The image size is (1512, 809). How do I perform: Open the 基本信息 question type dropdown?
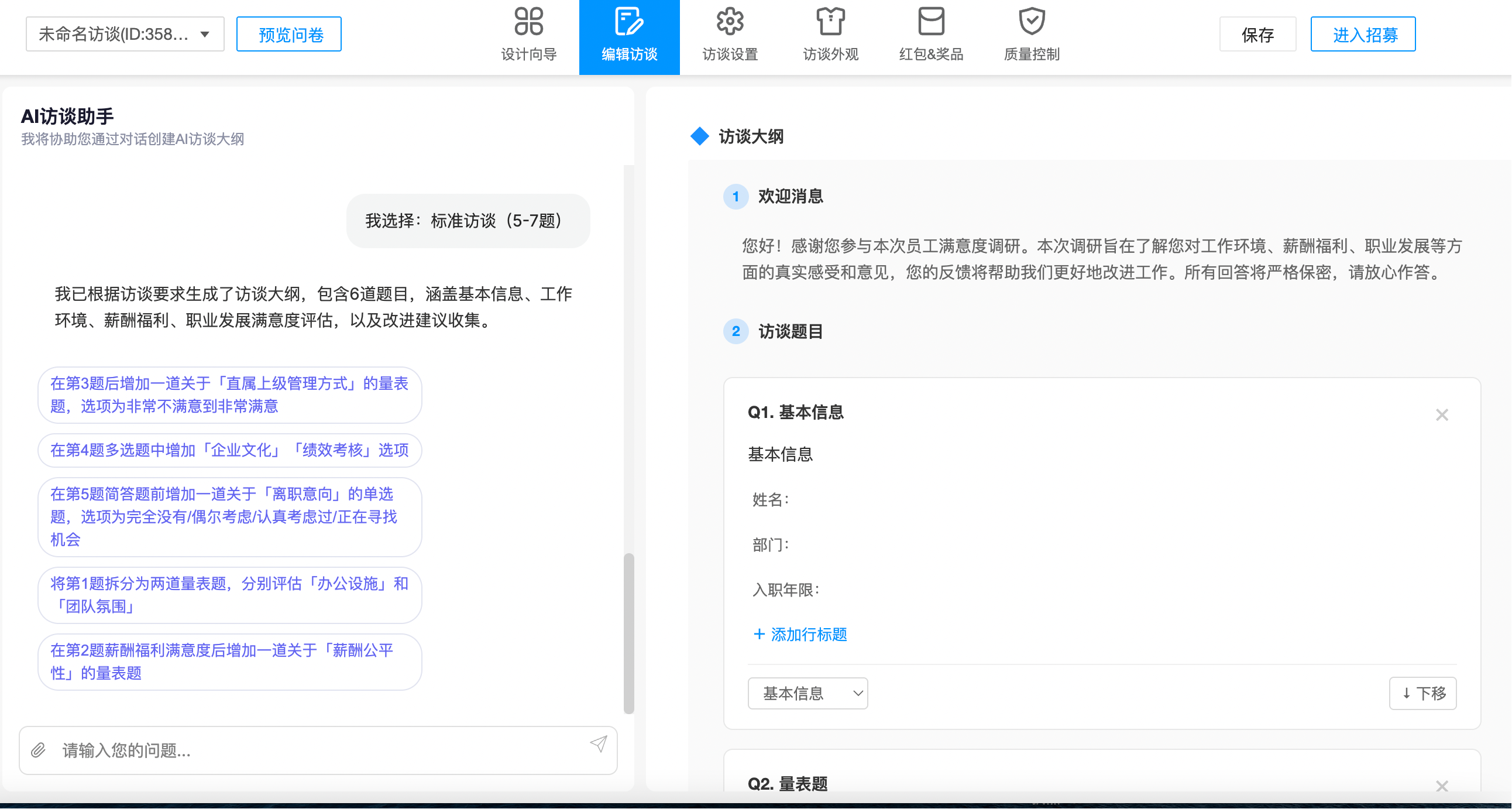click(807, 693)
